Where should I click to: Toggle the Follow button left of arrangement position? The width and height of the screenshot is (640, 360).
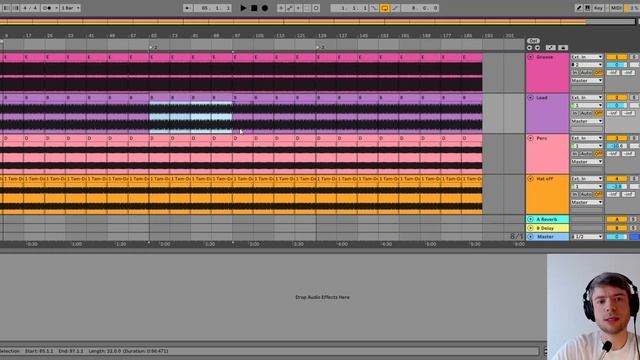tap(187, 8)
